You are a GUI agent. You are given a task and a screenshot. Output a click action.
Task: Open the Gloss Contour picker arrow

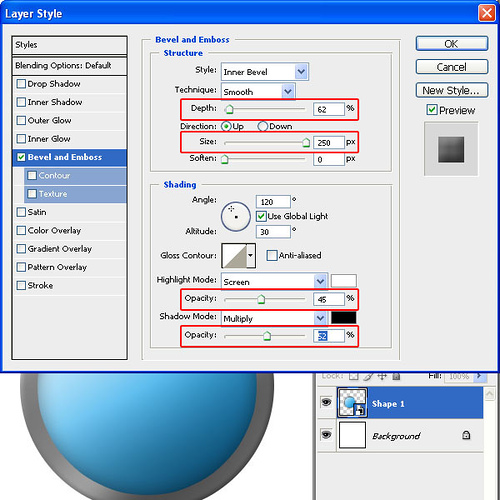click(x=251, y=256)
